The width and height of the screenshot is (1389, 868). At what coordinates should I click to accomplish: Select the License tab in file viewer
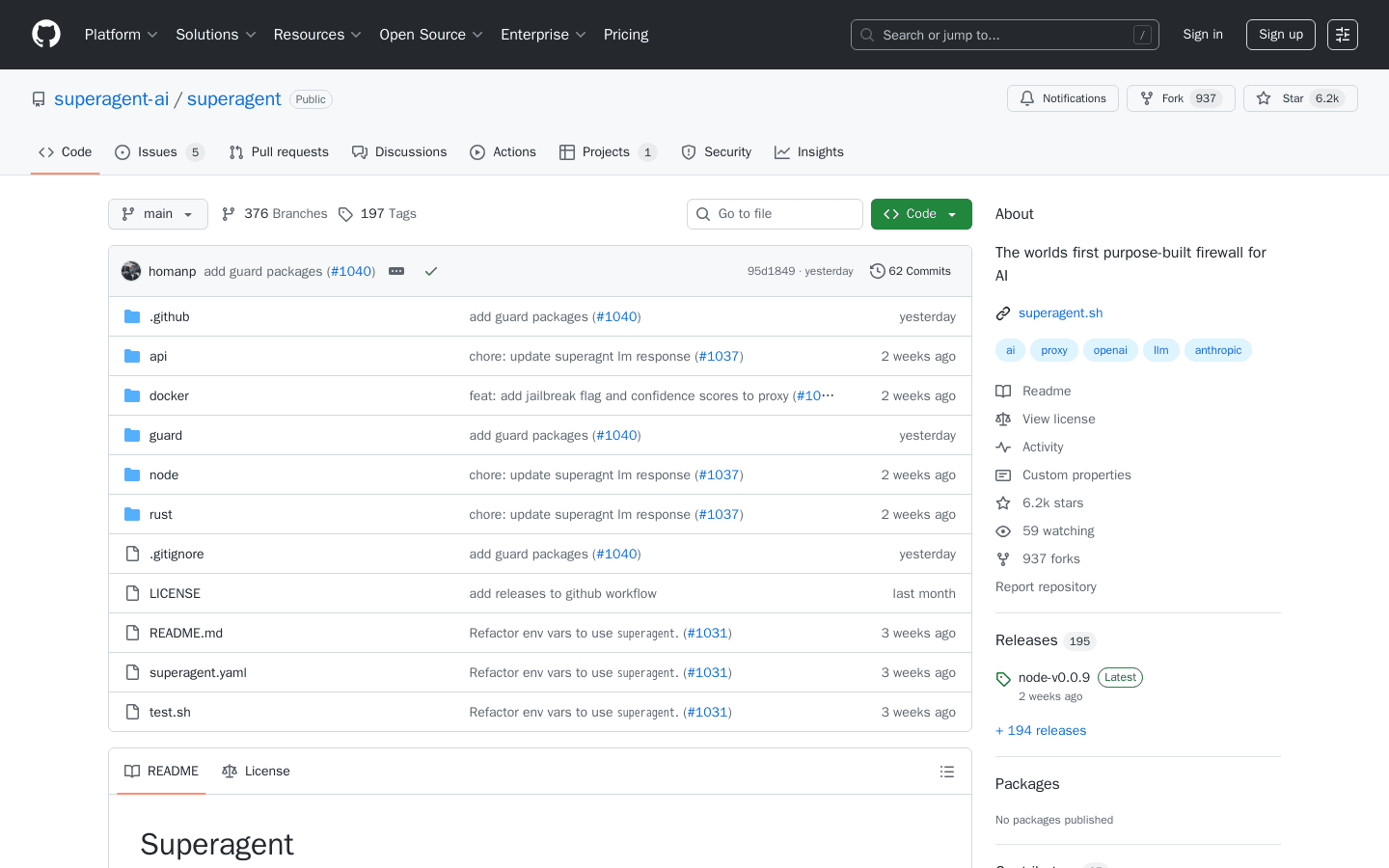(256, 772)
